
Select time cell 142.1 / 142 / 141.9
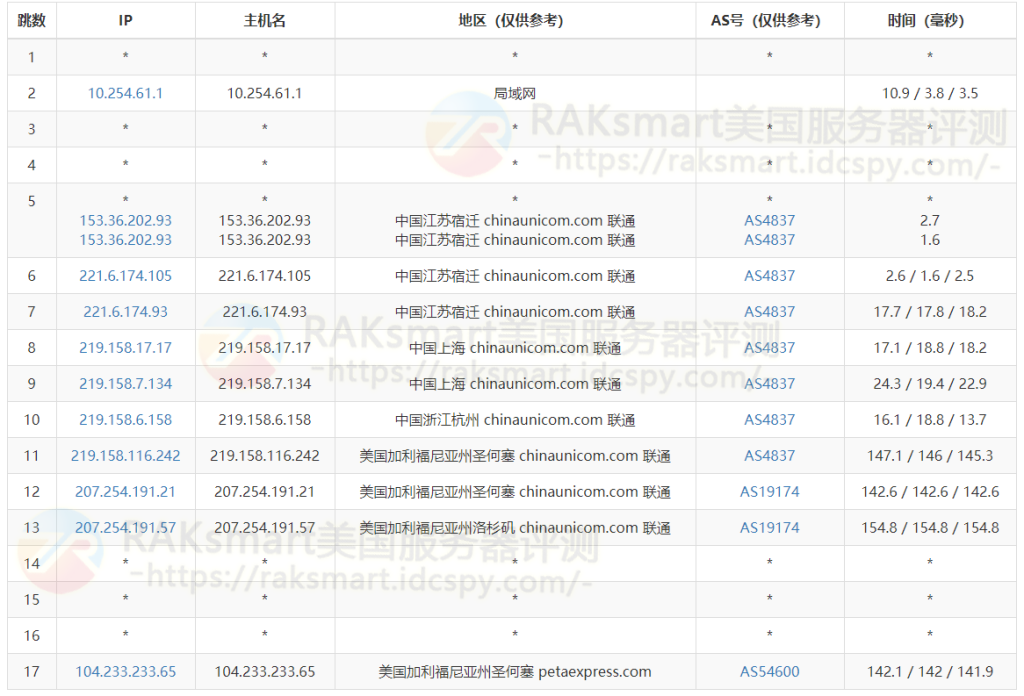[x=930, y=672]
